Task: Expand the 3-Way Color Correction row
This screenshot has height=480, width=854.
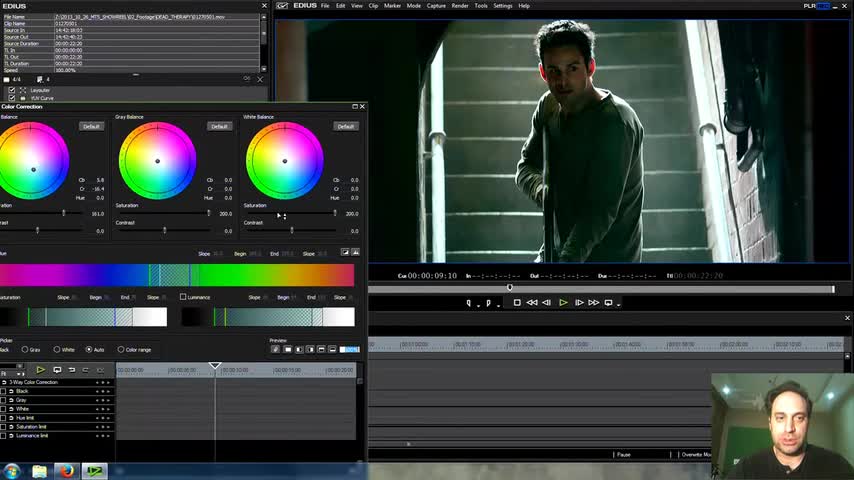Action: [x=5, y=382]
